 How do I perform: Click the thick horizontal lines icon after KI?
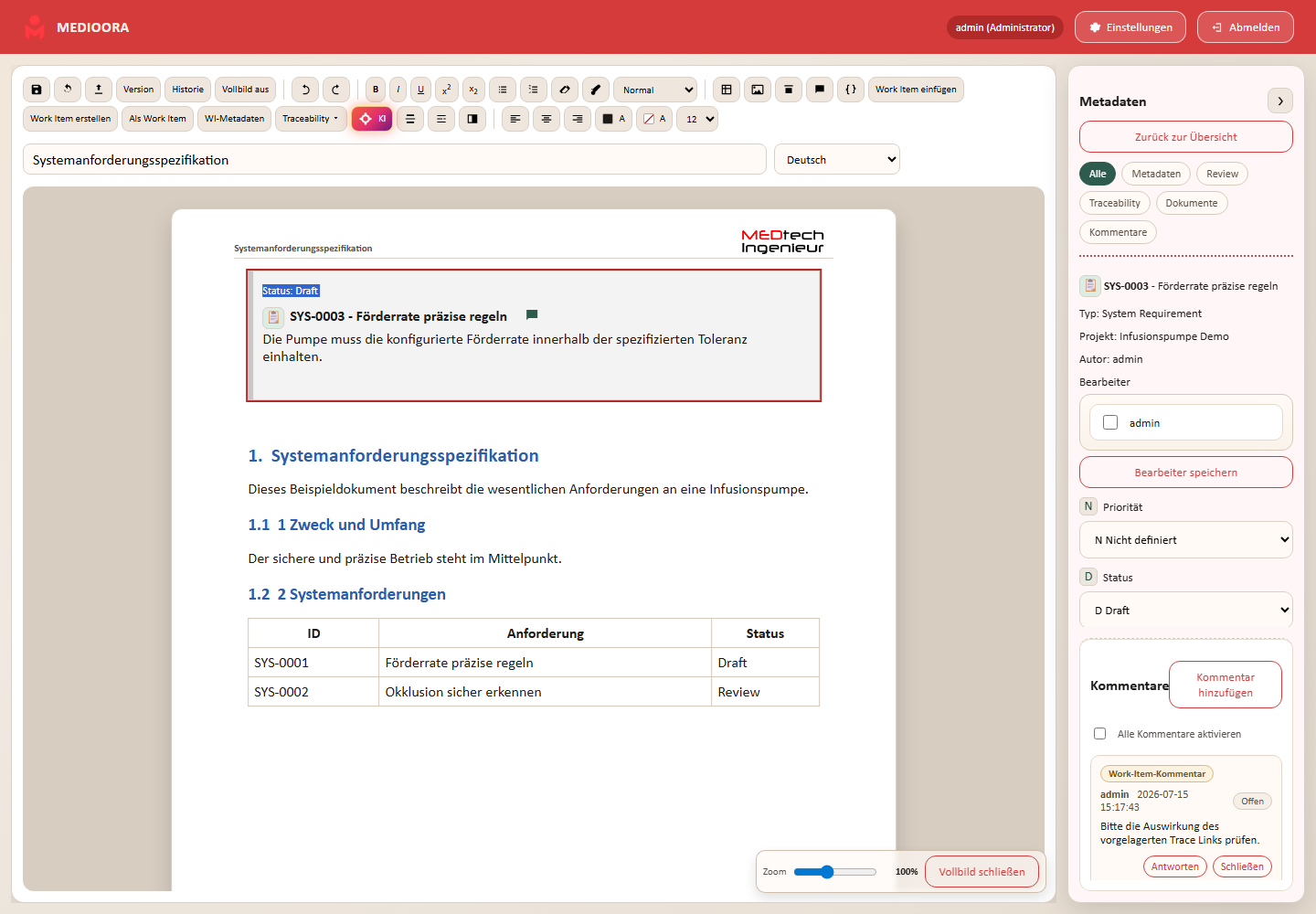[410, 119]
